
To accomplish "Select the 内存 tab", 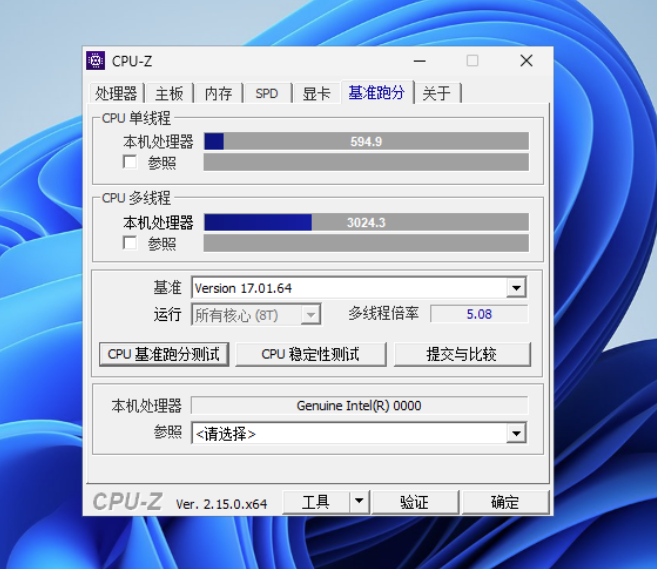I will pyautogui.click(x=218, y=93).
